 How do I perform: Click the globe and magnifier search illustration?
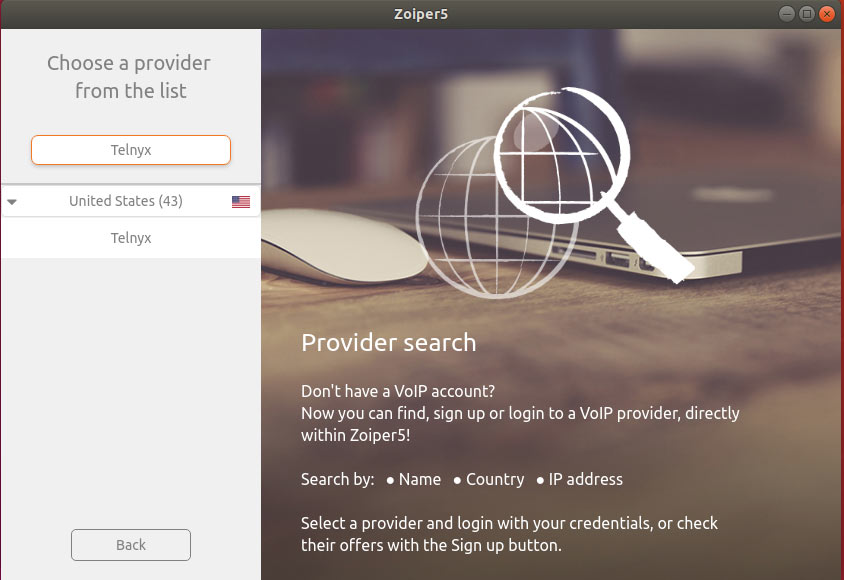pyautogui.click(x=554, y=192)
